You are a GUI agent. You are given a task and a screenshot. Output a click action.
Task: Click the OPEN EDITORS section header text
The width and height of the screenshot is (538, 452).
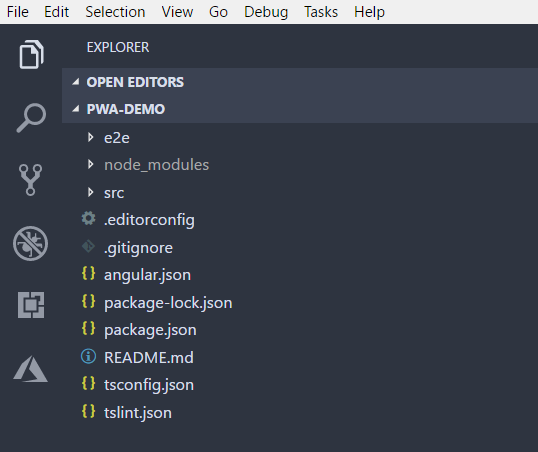[135, 82]
